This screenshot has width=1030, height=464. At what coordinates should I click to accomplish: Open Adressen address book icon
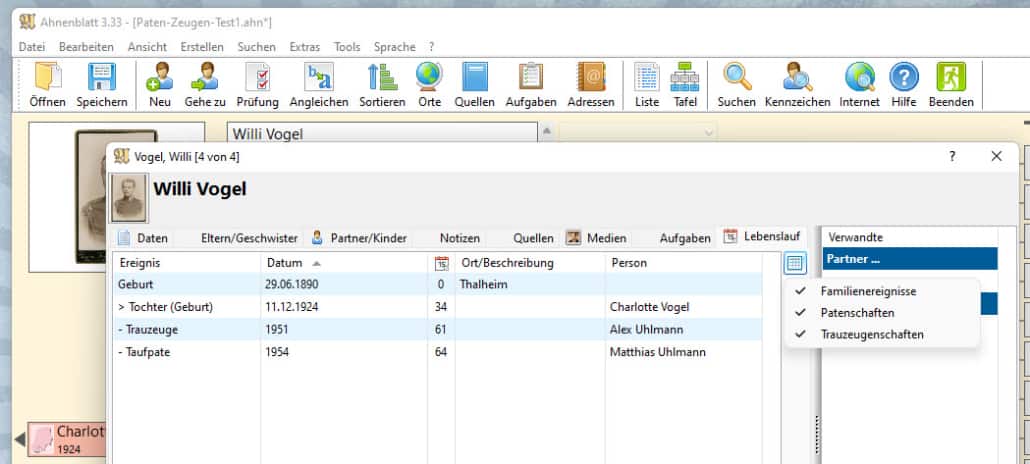[x=591, y=77]
